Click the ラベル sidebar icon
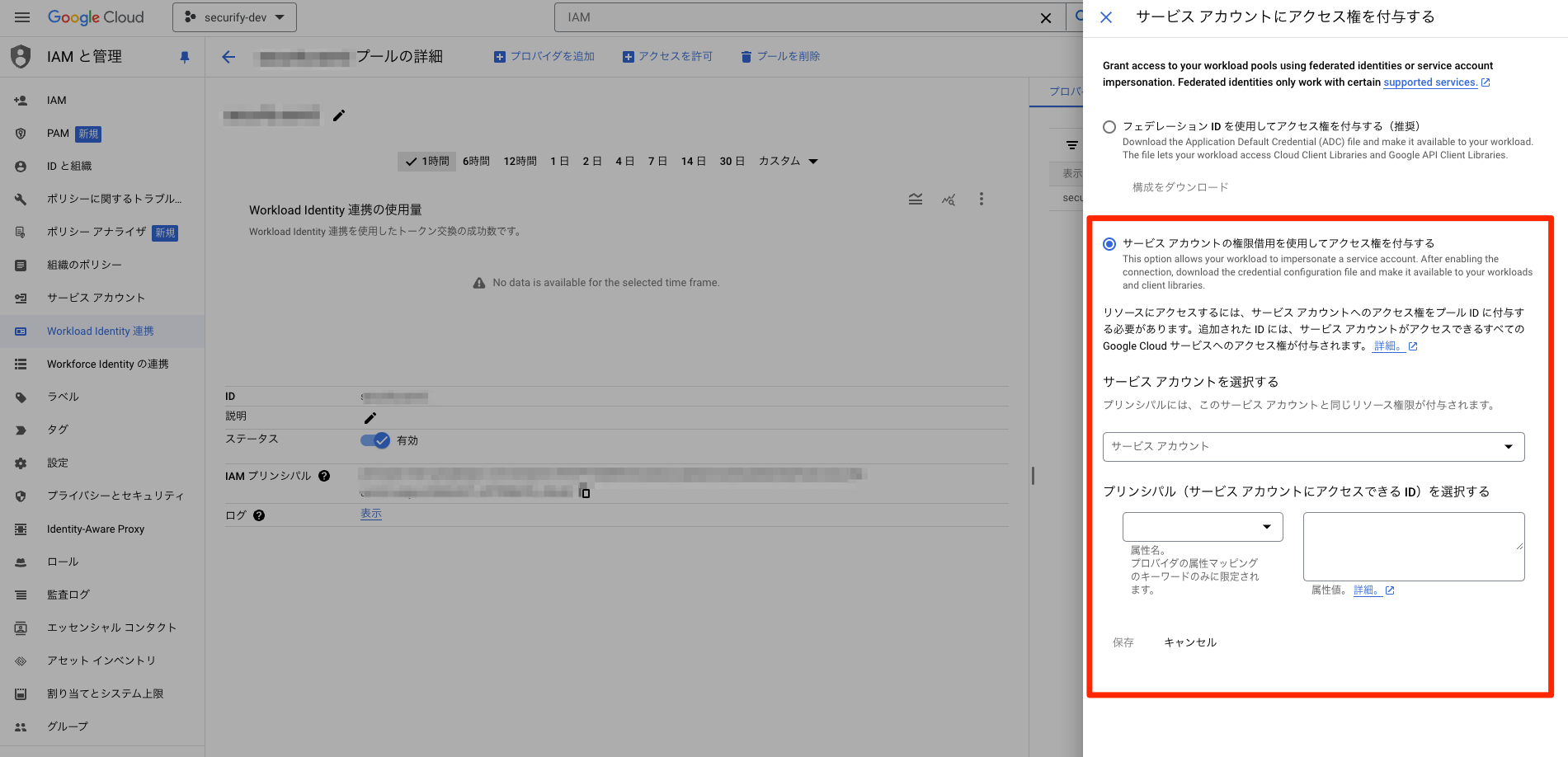The height and width of the screenshot is (757, 1568). (21, 397)
